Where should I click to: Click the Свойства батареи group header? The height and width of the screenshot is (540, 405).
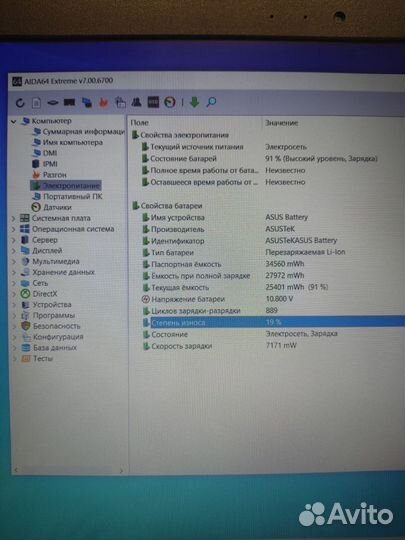[x=167, y=206]
